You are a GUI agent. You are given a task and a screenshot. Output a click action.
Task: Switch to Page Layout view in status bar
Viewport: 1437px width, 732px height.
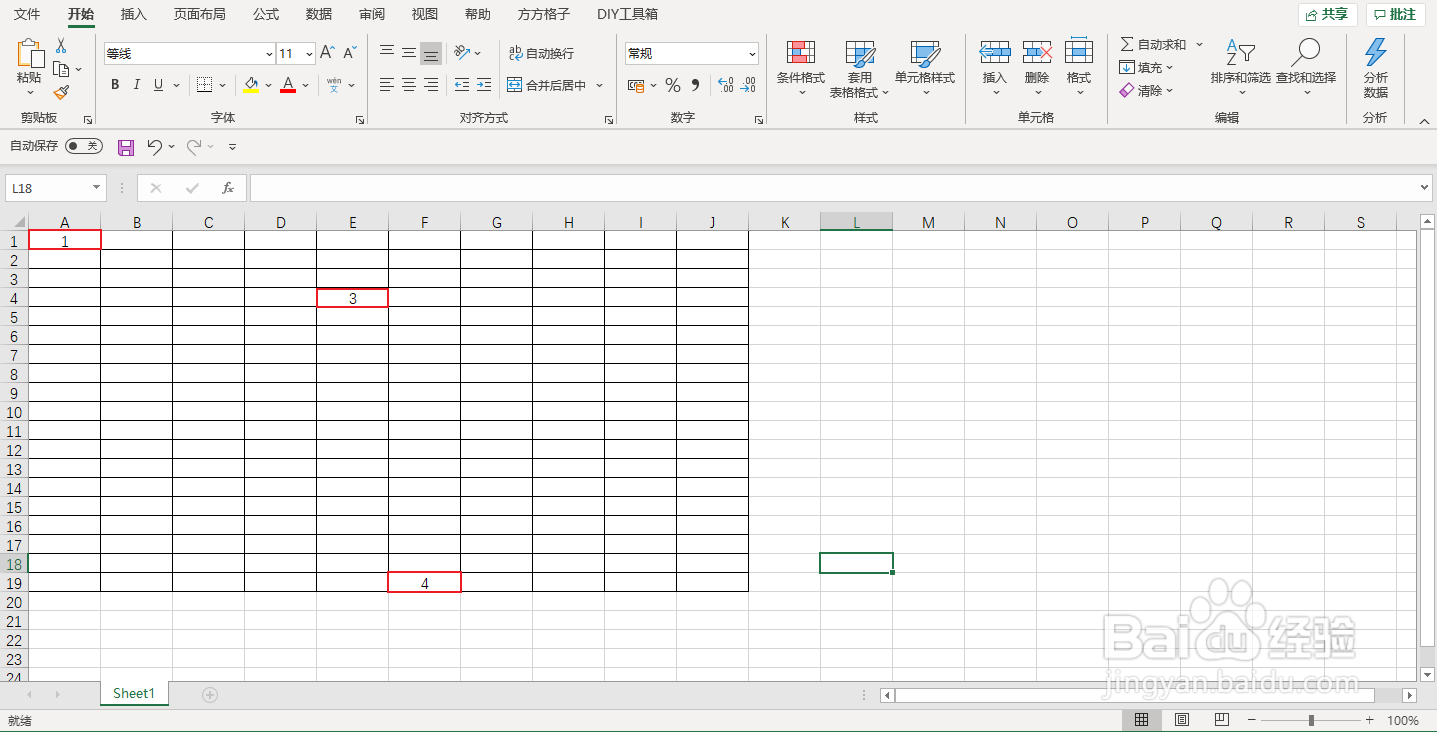[1181, 720]
